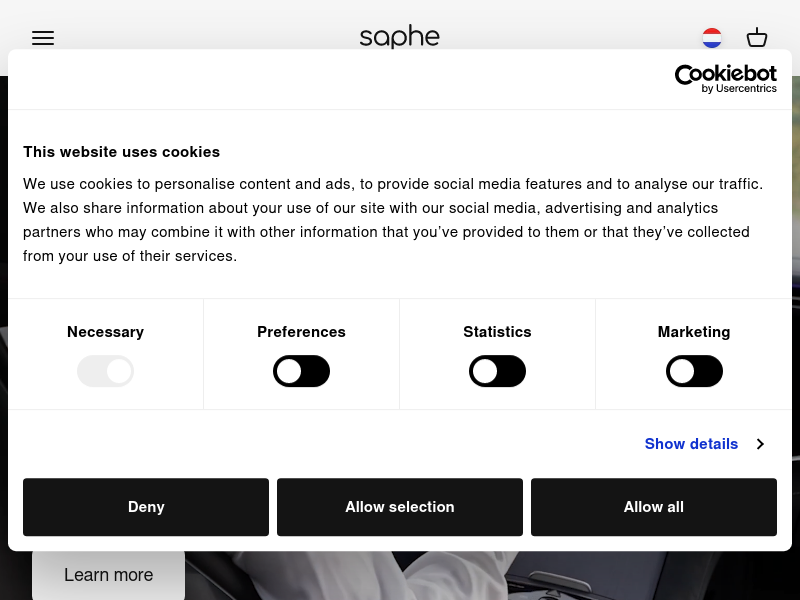Image resolution: width=800 pixels, height=600 pixels.
Task: Enable the Statistics cookies switch
Action: (497, 371)
